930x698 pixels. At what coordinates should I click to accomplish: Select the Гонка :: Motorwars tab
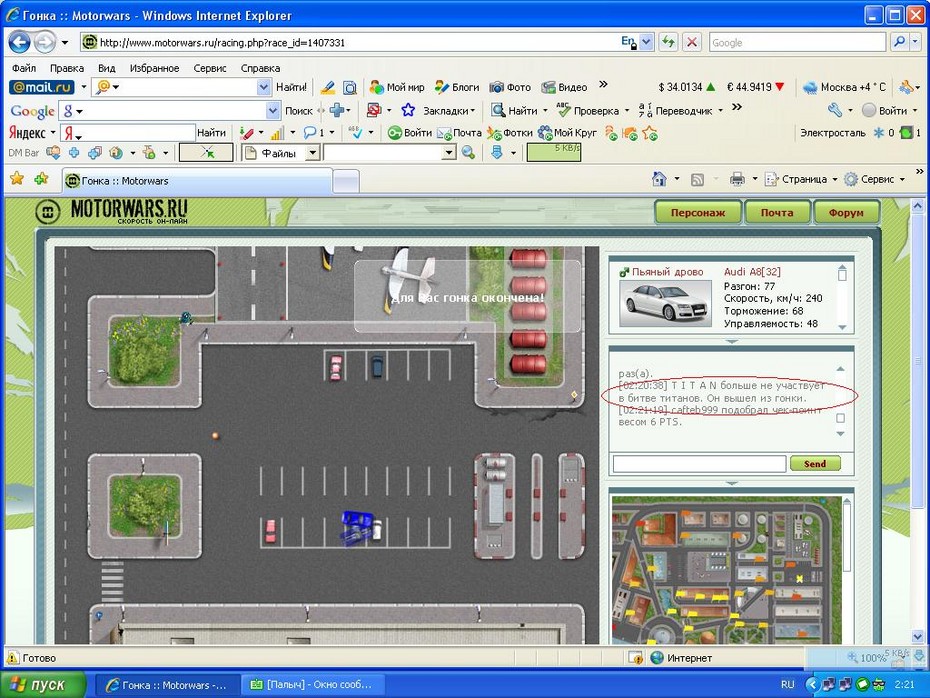point(197,180)
